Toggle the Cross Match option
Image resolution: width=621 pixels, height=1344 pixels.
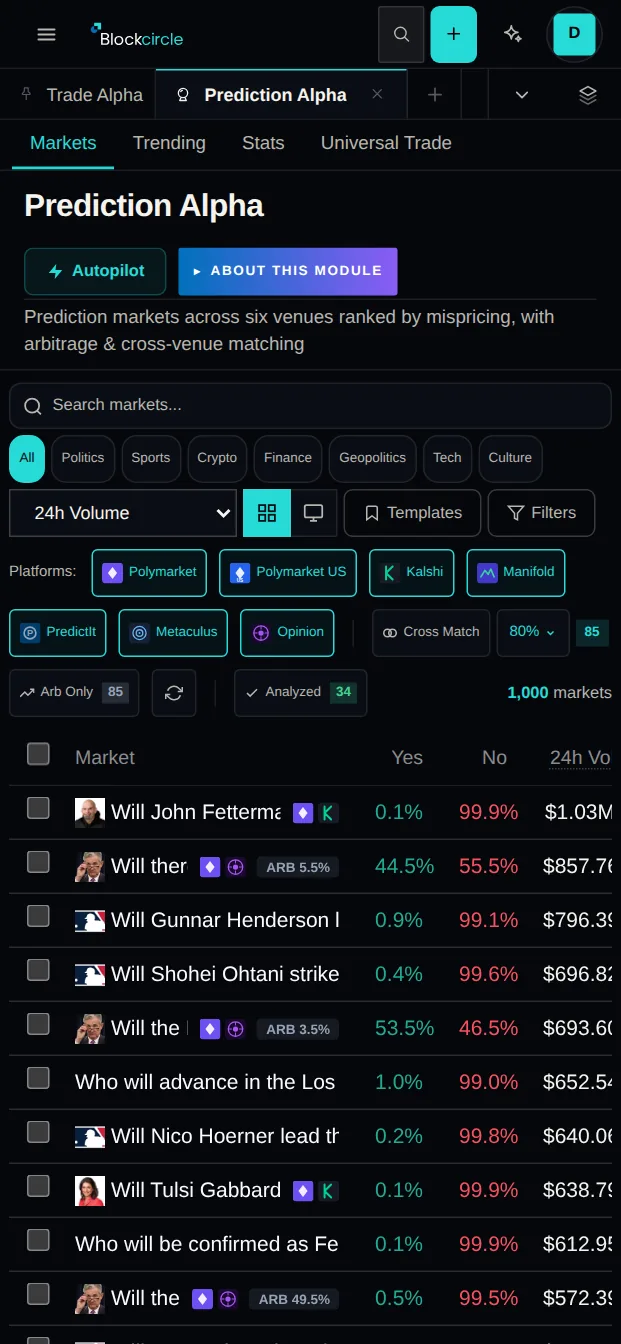point(431,633)
